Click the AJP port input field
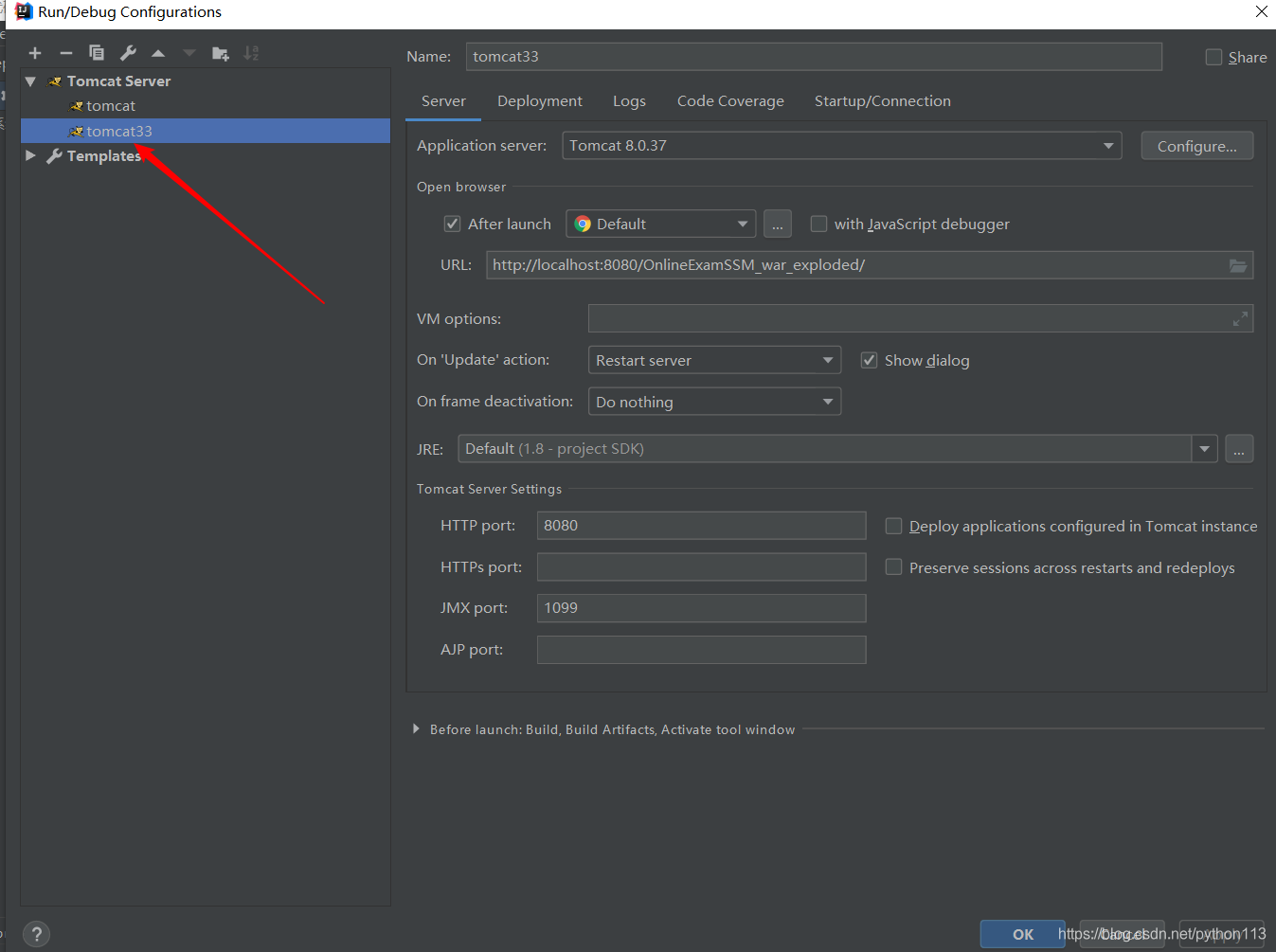The width and height of the screenshot is (1276, 952). pos(701,650)
